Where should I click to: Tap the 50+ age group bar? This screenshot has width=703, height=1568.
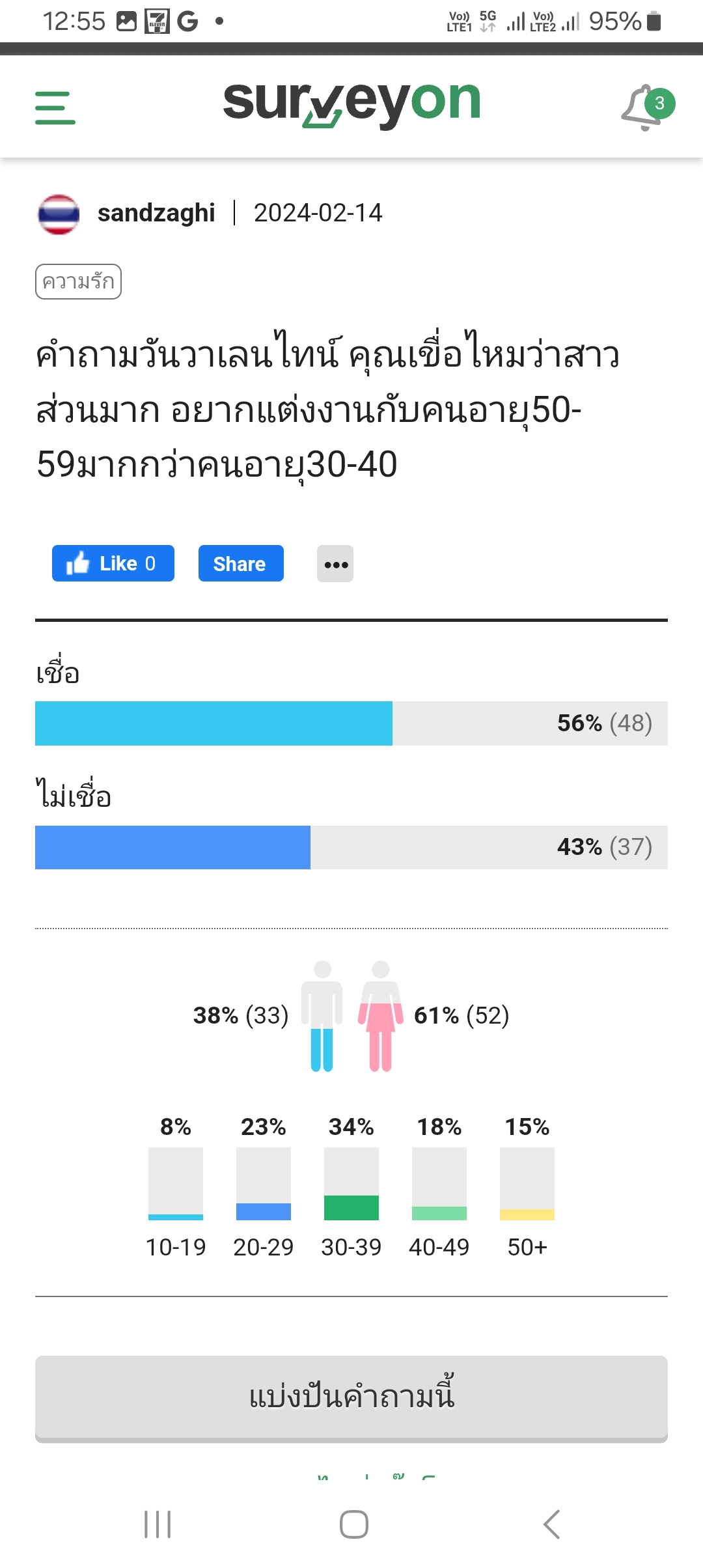click(527, 1184)
